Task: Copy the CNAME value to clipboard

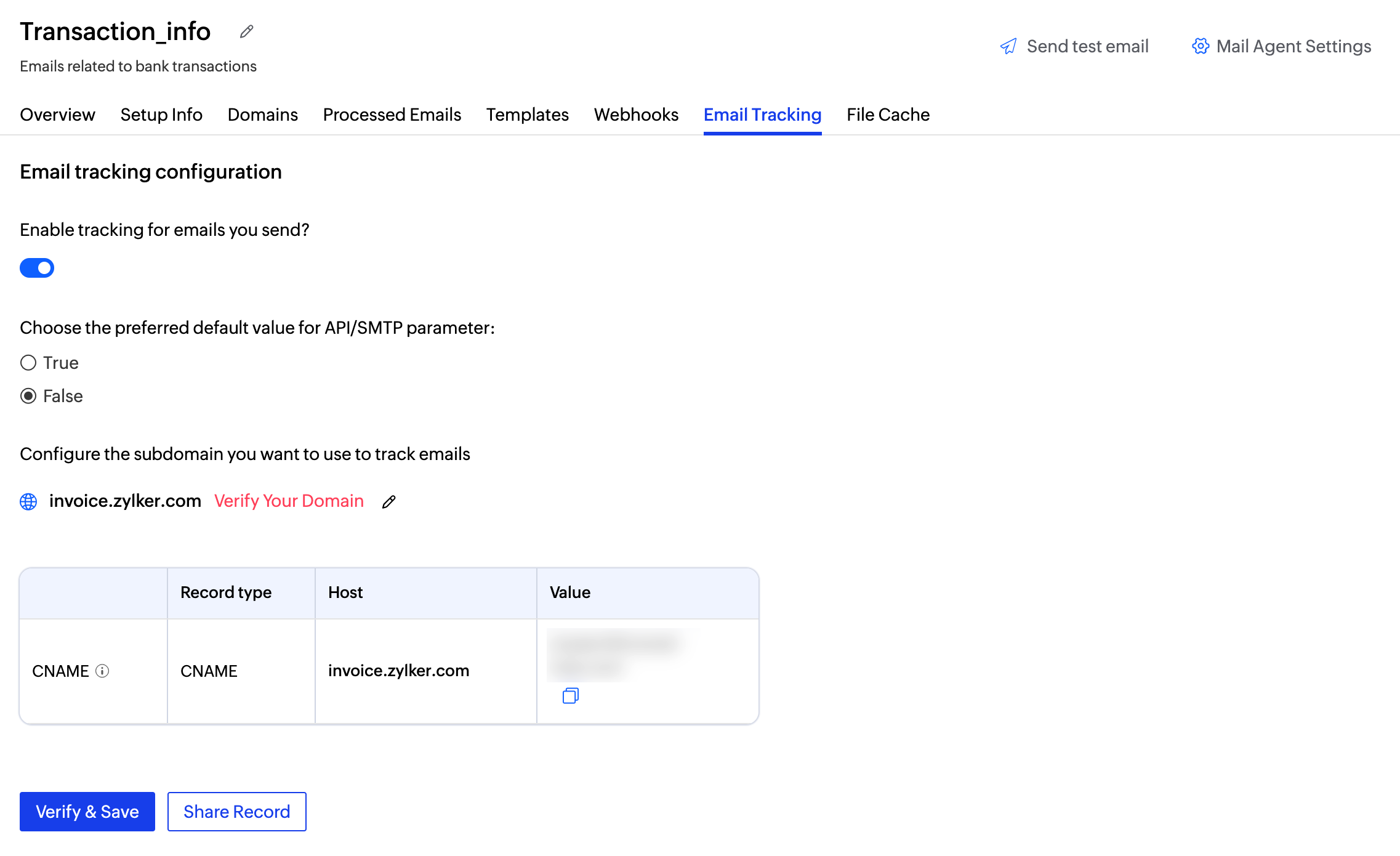Action: pos(570,696)
